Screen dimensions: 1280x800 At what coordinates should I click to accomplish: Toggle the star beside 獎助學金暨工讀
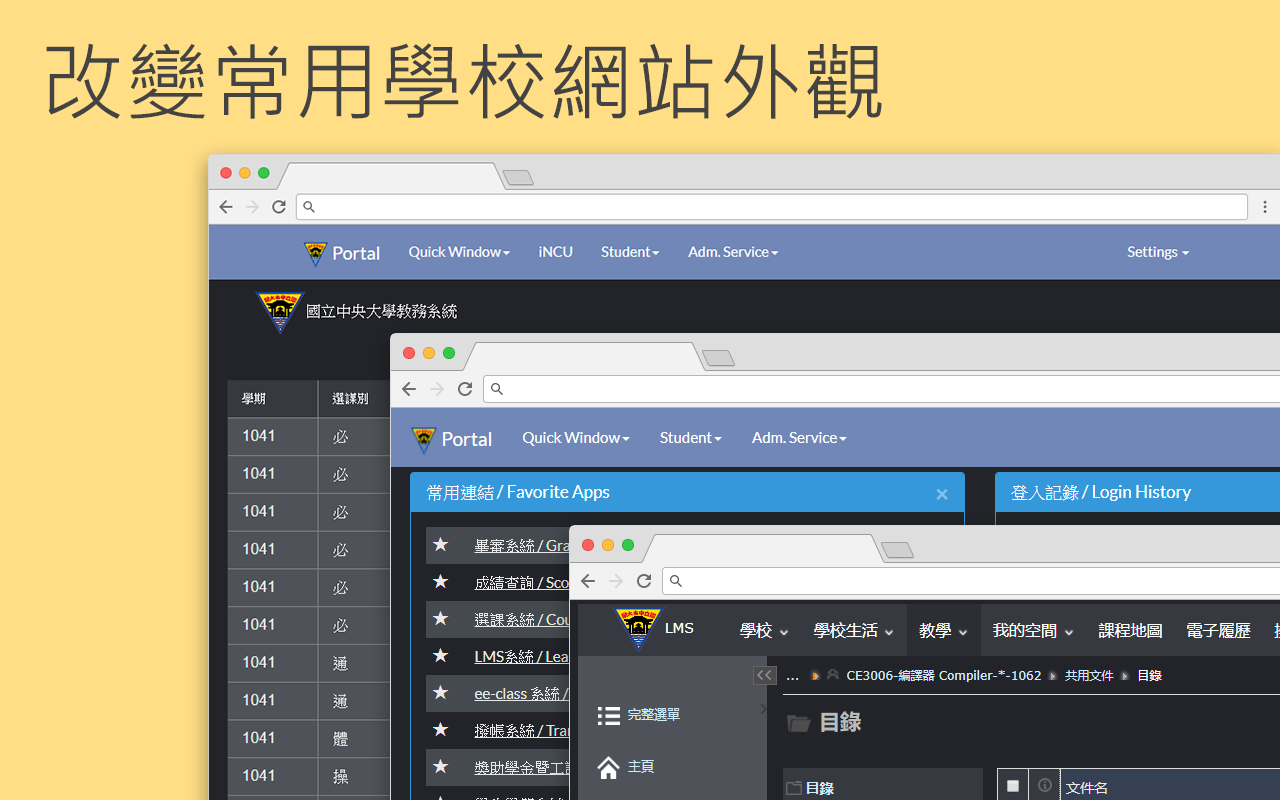440,767
